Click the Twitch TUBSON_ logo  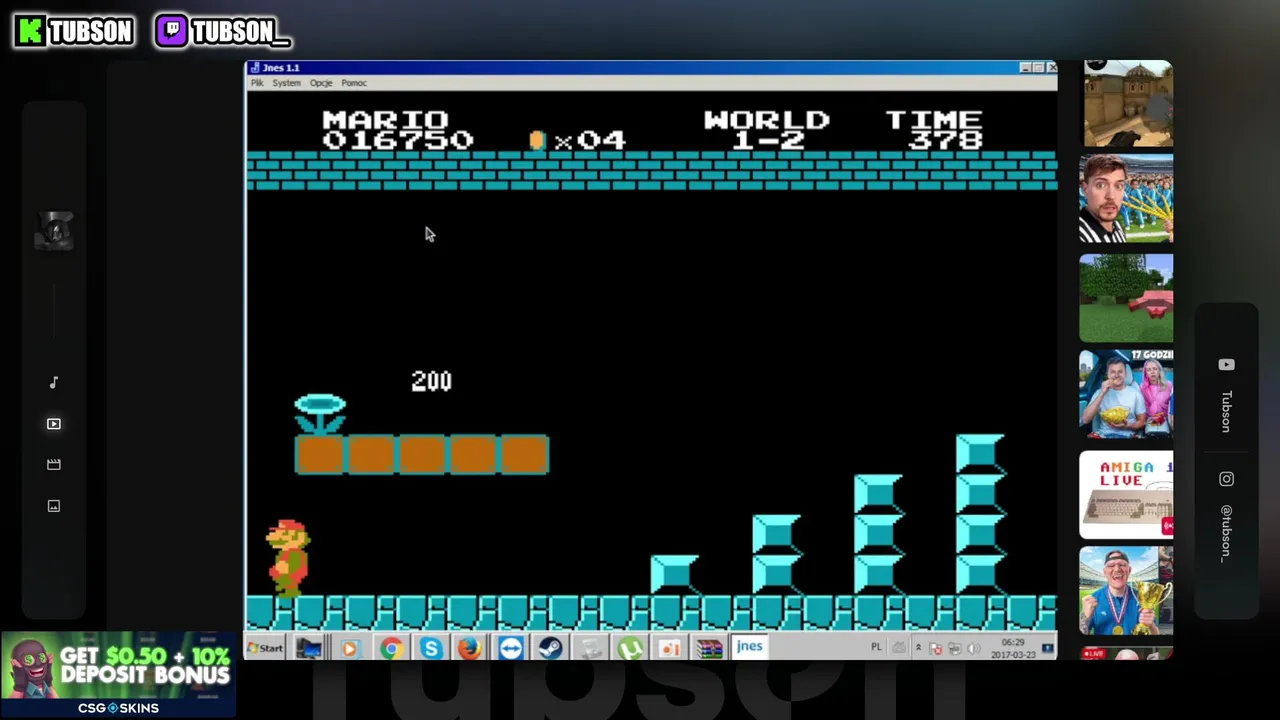[x=222, y=31]
